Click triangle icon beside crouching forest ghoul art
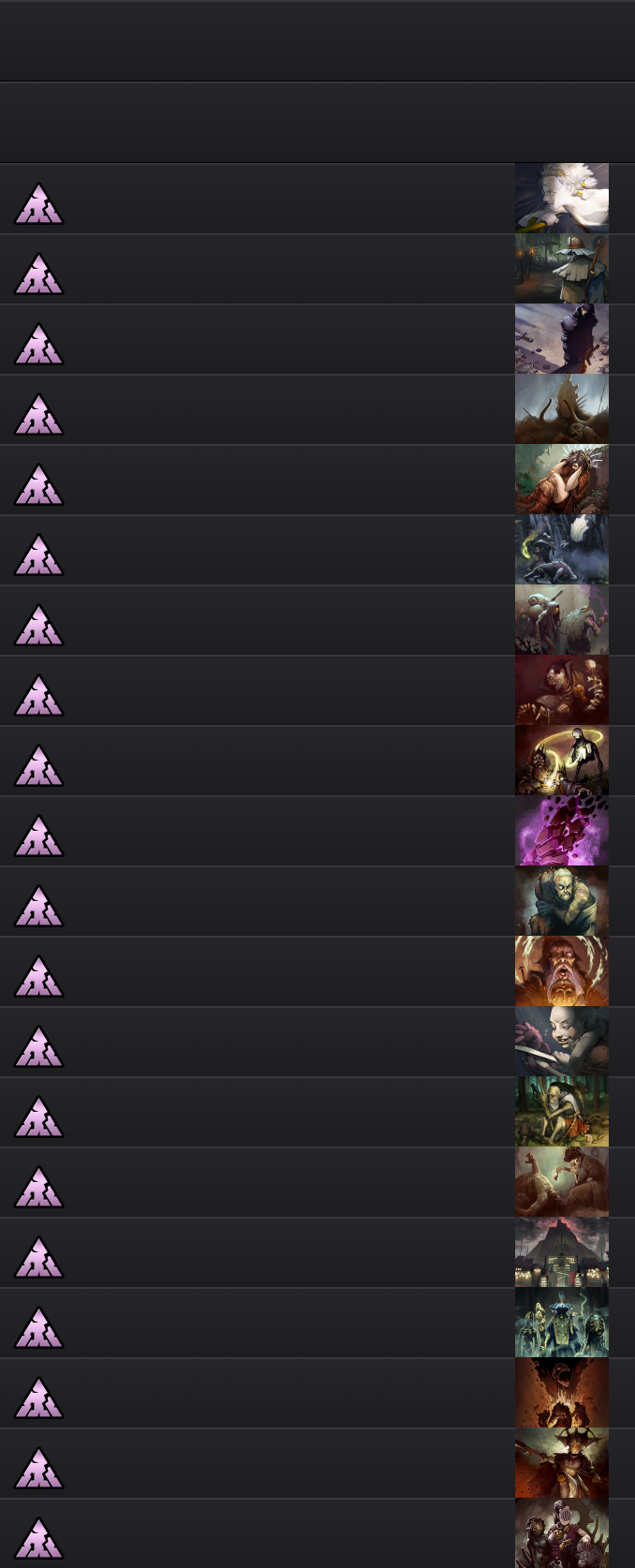 click(38, 1117)
